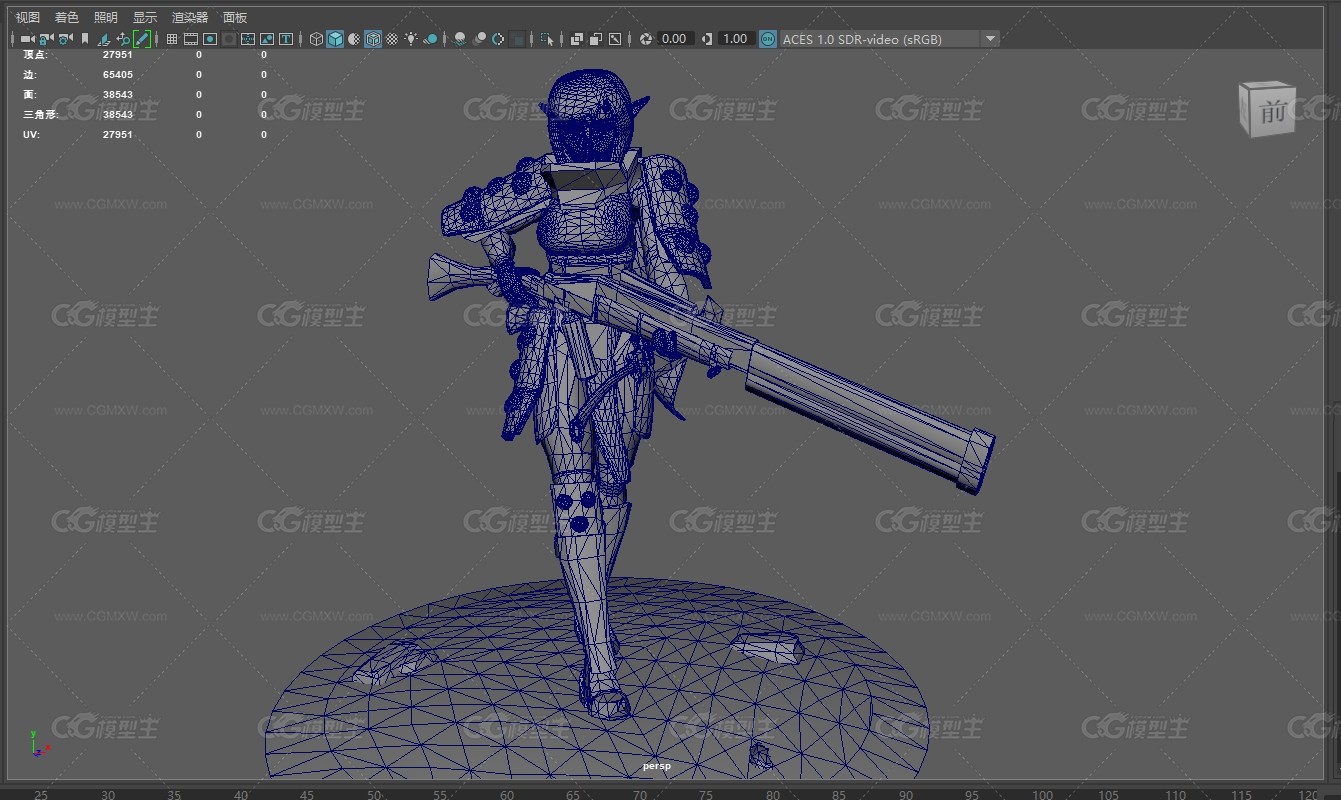Click the 边 count 65405
Image resolution: width=1341 pixels, height=800 pixels.
[118, 74]
